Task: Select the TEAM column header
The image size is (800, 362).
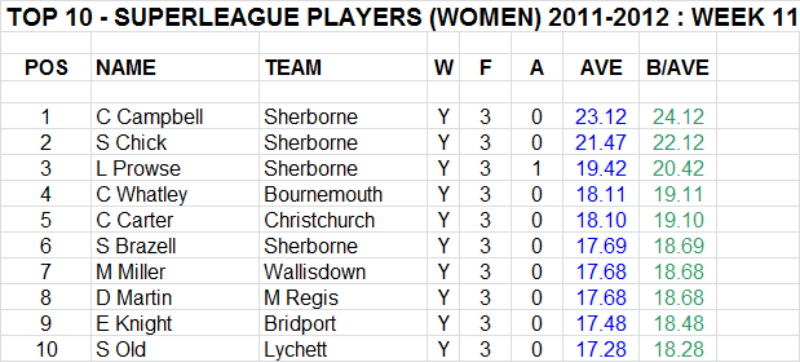Action: coord(343,67)
